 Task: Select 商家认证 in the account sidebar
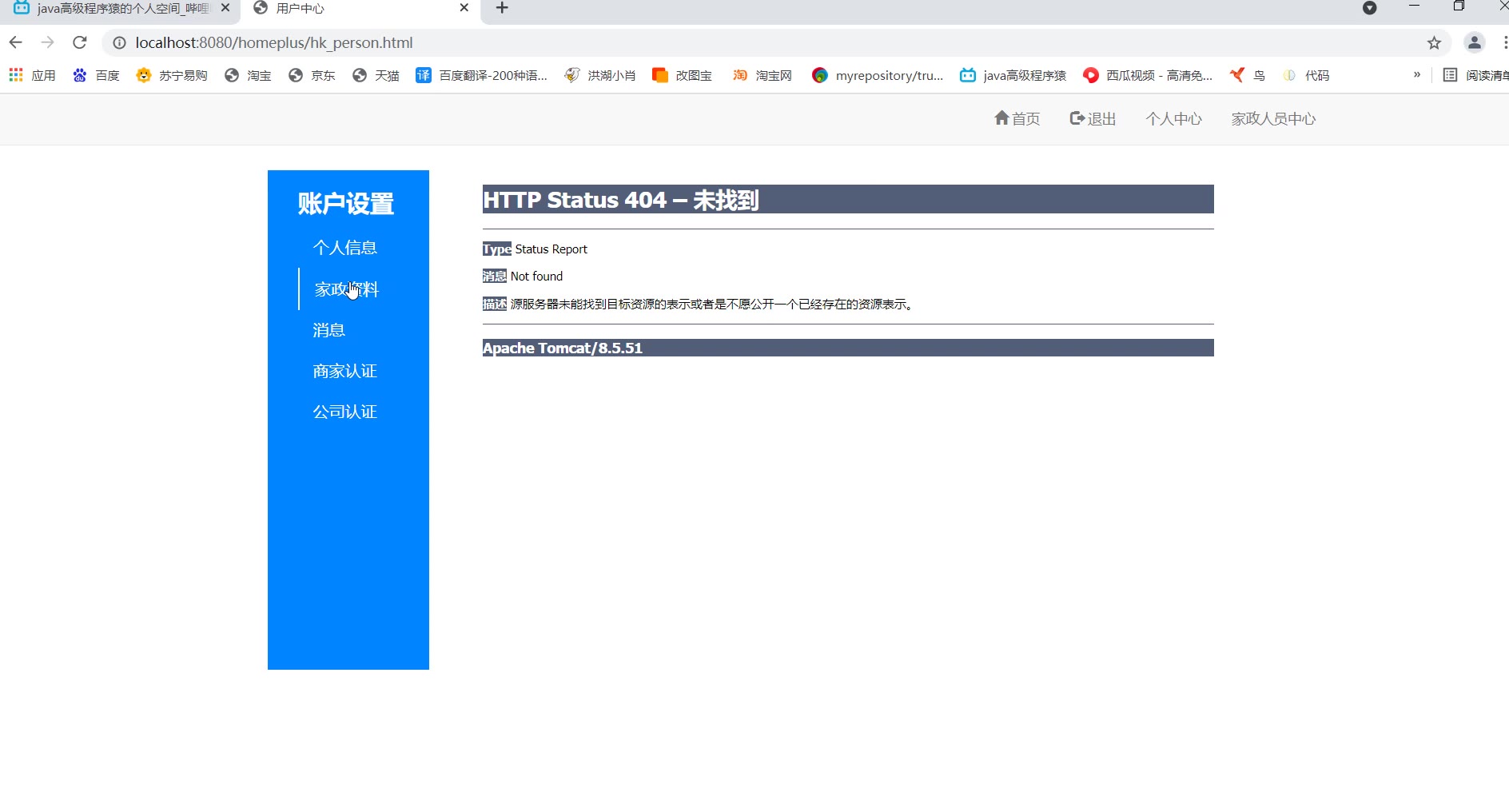point(344,371)
